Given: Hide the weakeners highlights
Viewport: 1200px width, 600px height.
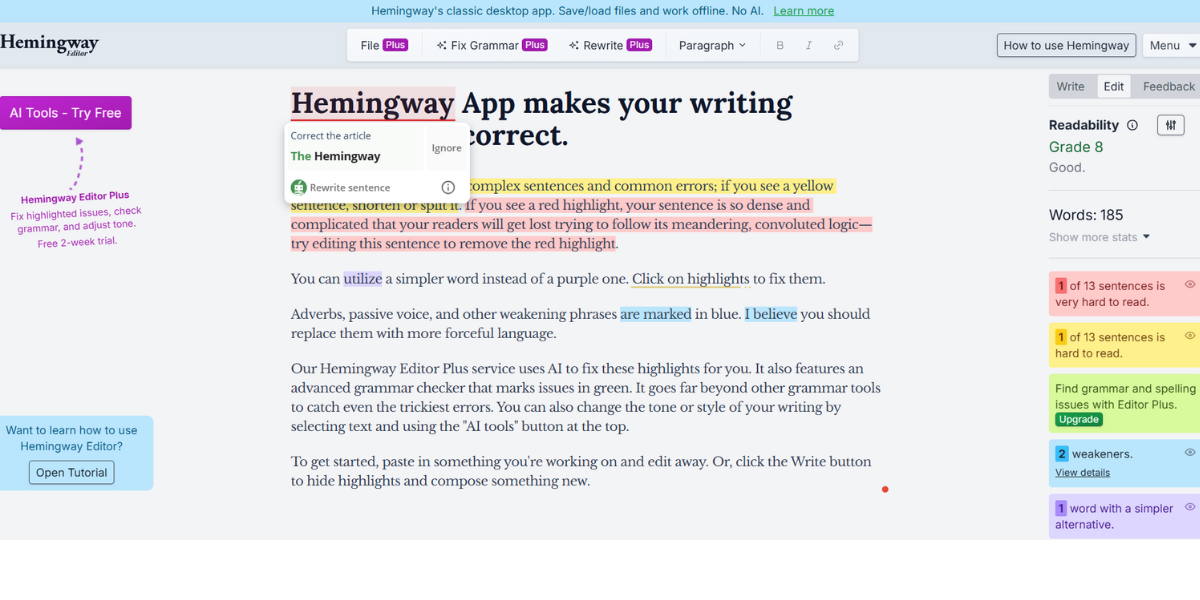Looking at the screenshot, I should 1189,453.
